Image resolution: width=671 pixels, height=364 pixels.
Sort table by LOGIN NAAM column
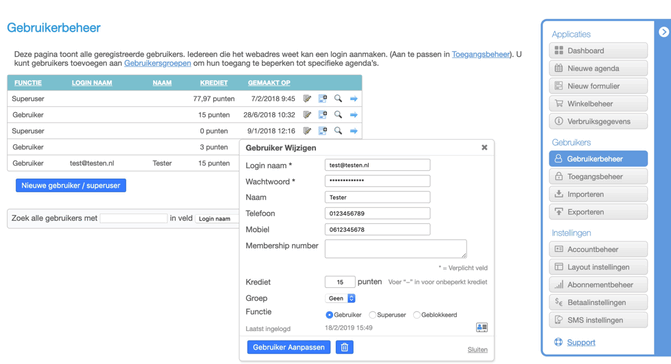(92, 83)
